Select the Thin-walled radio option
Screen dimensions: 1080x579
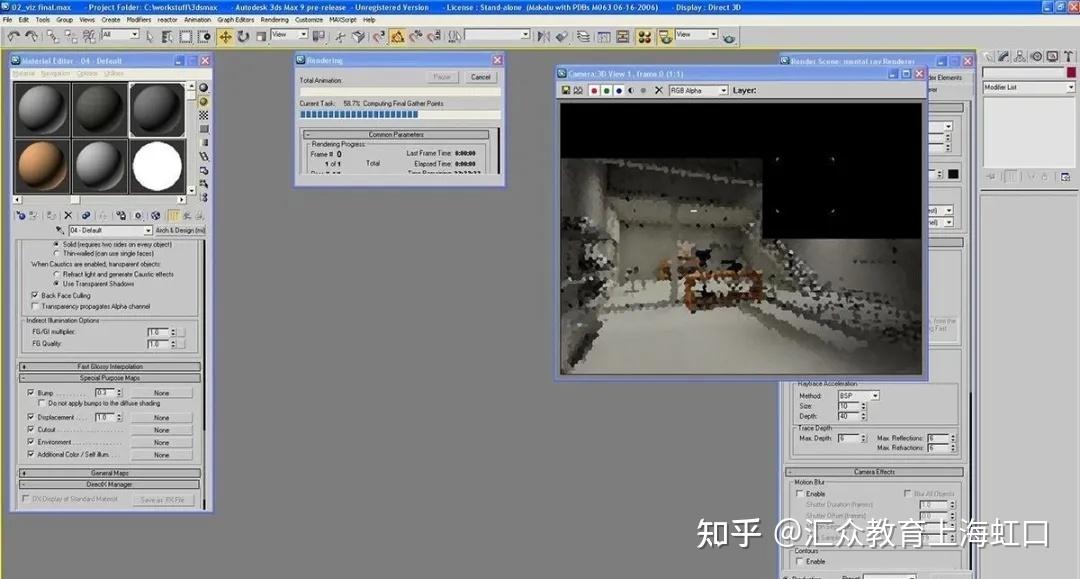(x=57, y=254)
